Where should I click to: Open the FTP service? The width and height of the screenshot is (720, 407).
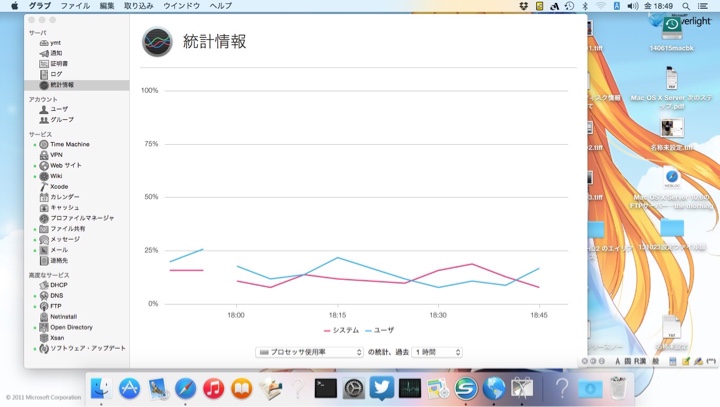[x=51, y=306]
